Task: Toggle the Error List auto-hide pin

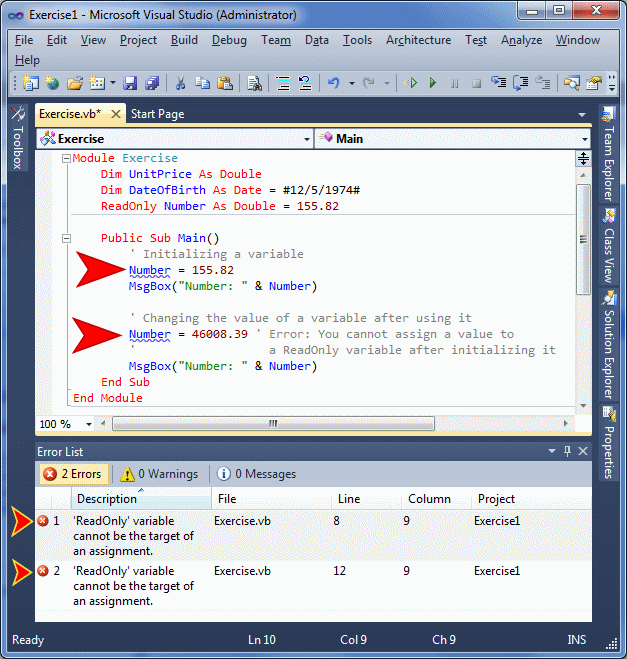Action: click(567, 451)
